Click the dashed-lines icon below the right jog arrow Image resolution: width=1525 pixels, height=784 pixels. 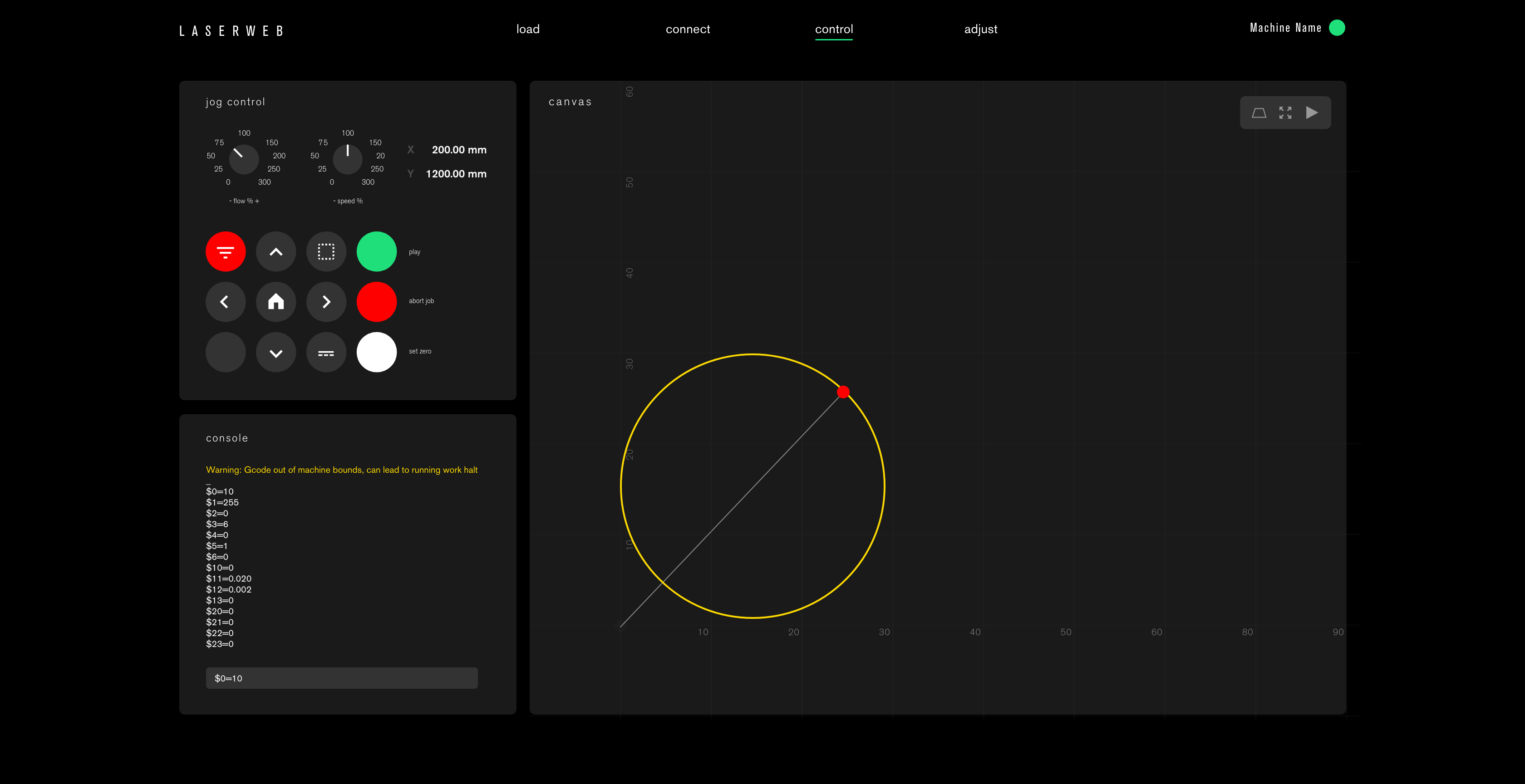325,352
